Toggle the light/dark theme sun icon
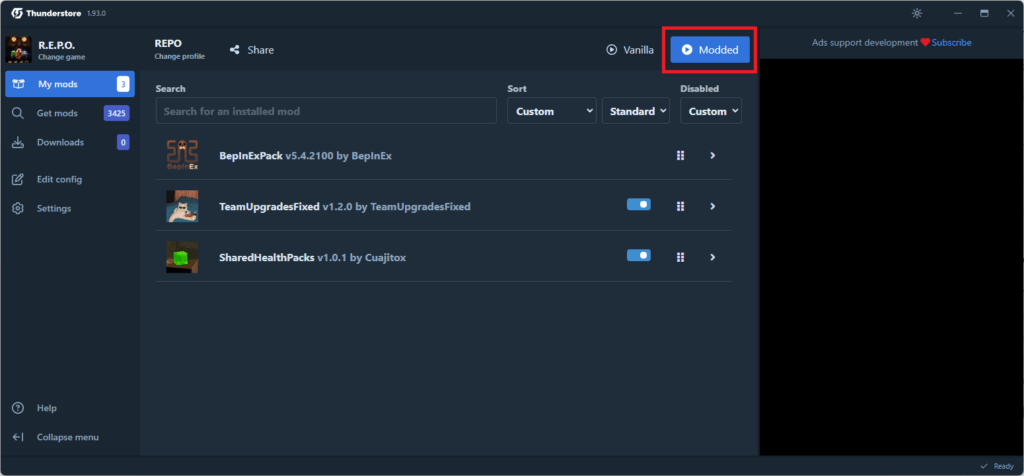Viewport: 1024px width, 476px height. (917, 13)
